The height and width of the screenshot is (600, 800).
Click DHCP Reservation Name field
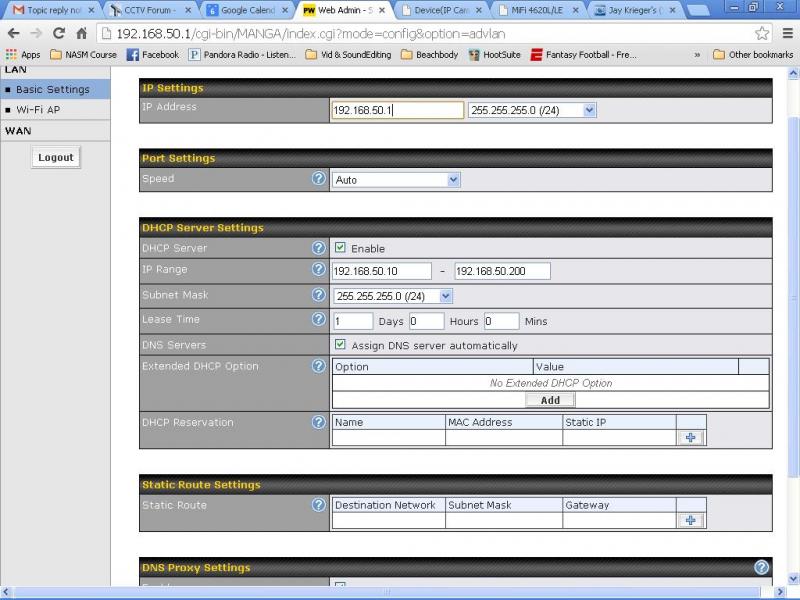point(389,437)
